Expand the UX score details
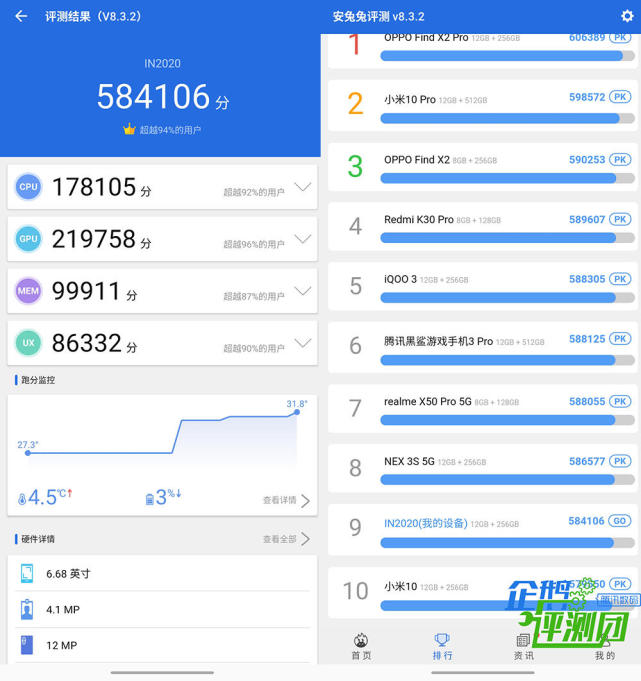Viewport: 641px width, 681px height. 303,343
